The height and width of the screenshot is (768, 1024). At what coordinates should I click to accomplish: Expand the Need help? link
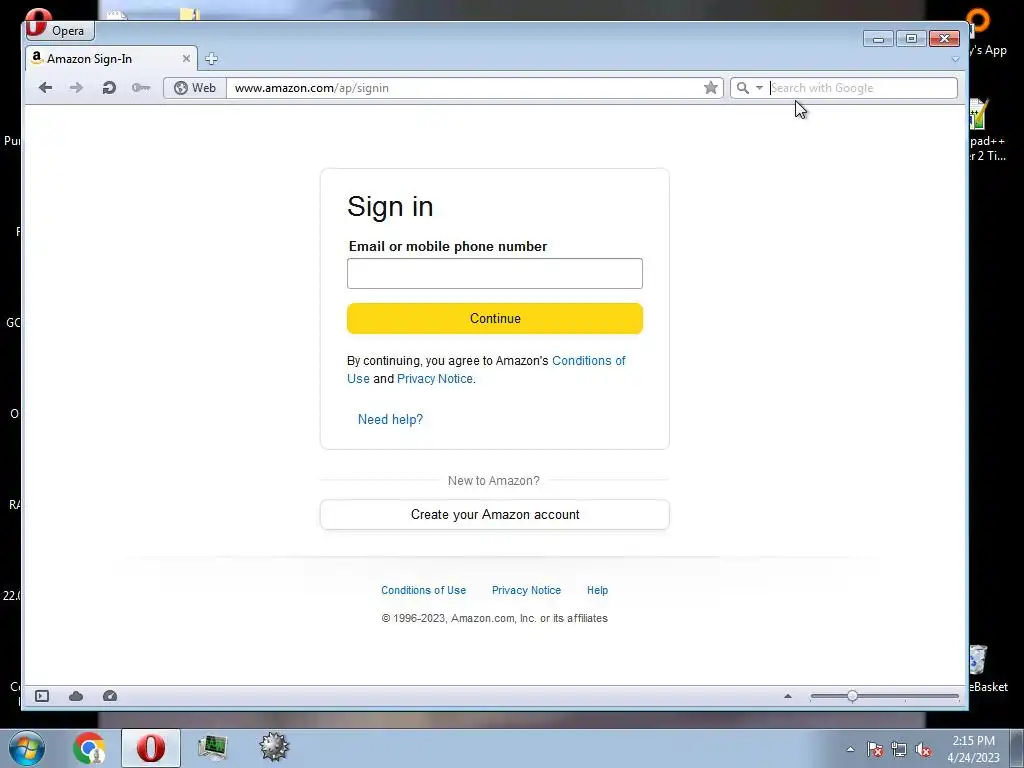tap(390, 419)
